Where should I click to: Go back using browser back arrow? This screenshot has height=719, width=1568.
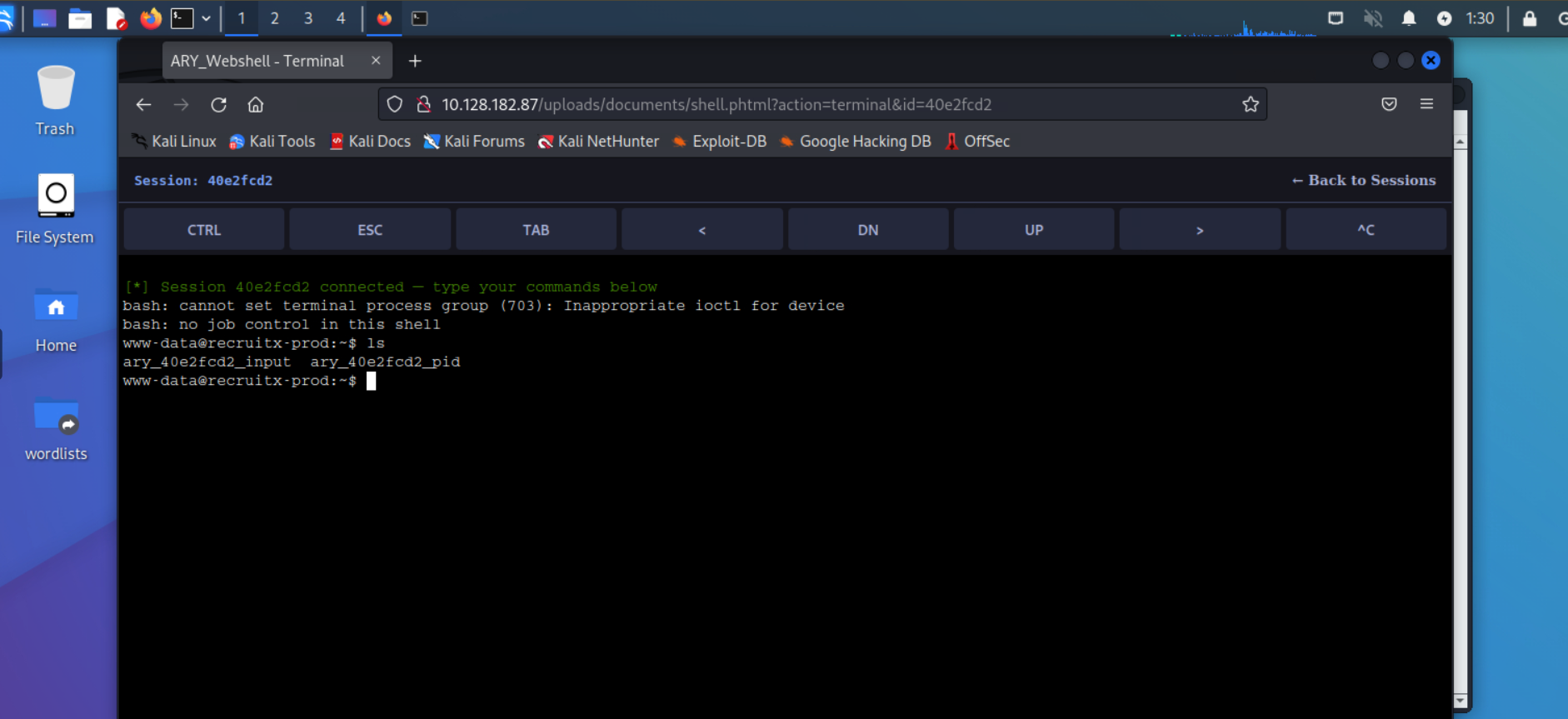tap(143, 105)
